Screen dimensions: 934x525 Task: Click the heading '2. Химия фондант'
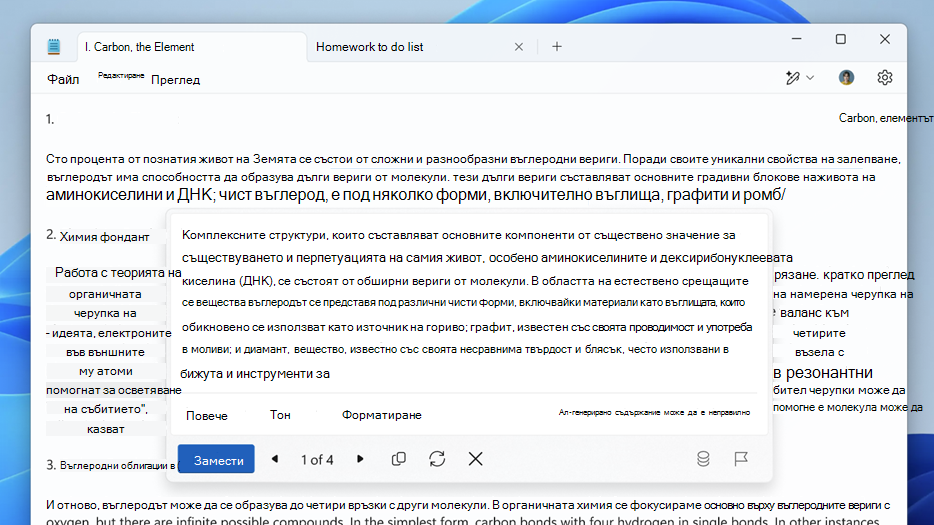click(98, 237)
